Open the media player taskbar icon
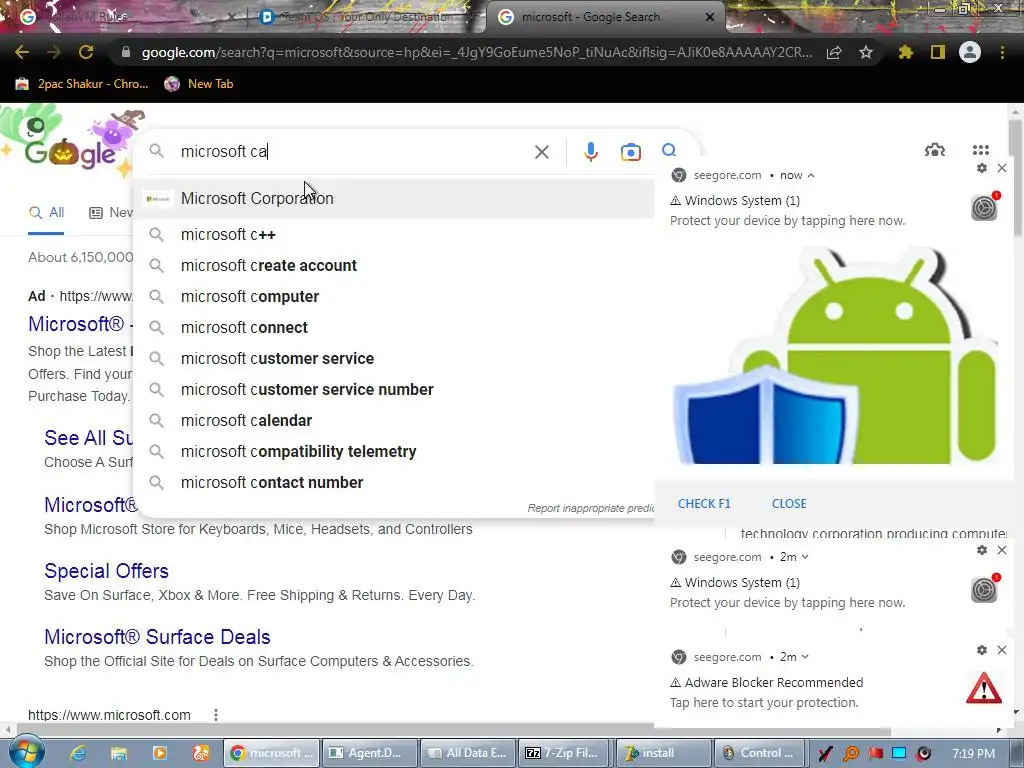This screenshot has width=1024, height=768. [x=159, y=753]
